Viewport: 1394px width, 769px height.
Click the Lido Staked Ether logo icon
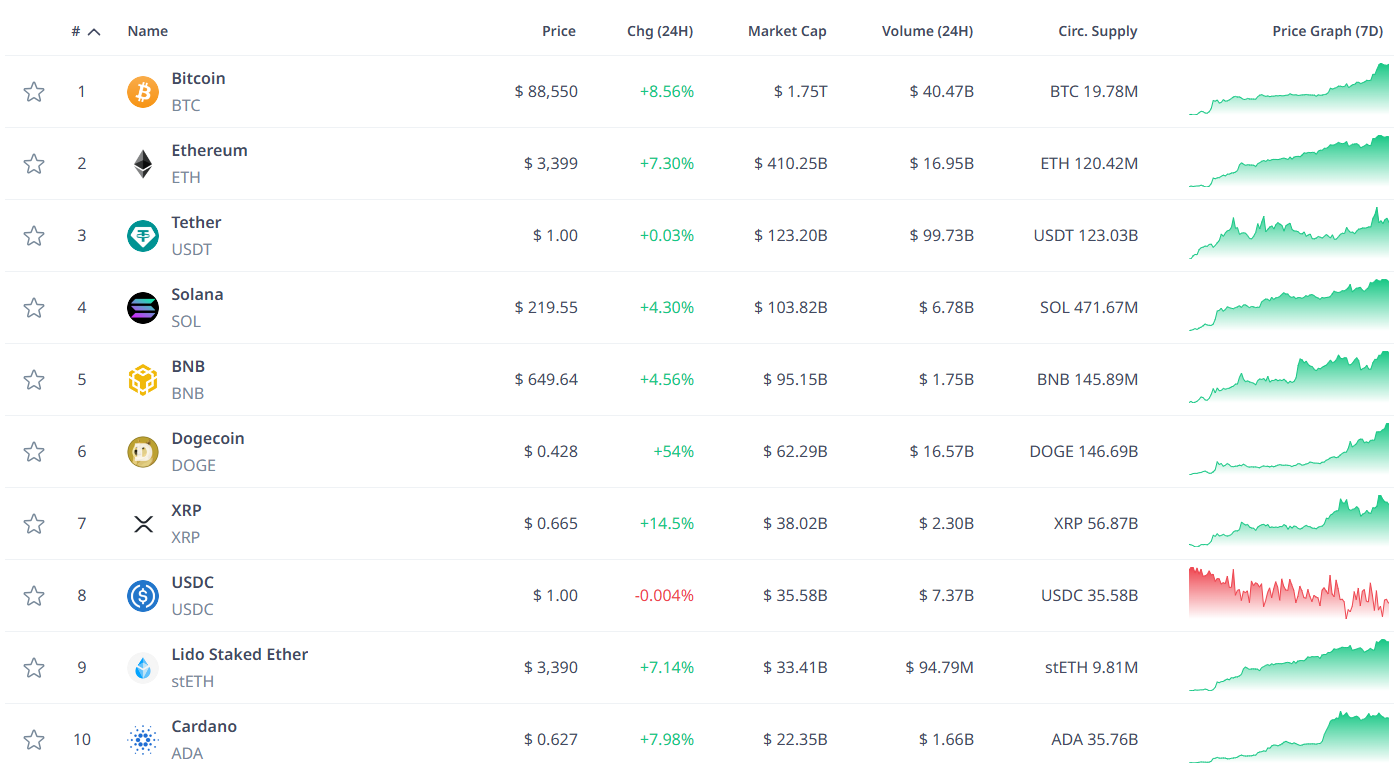coord(143,668)
